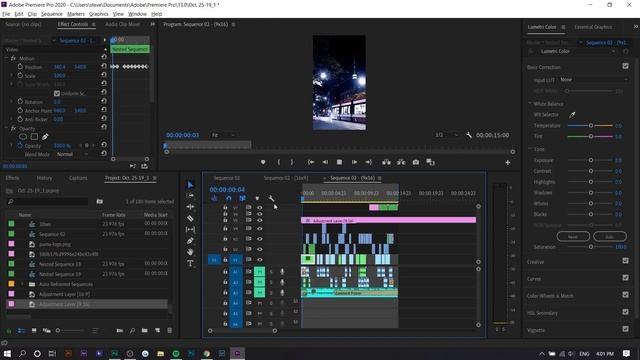Image resolution: width=640 pixels, height=360 pixels.
Task: Collapse the Opacity effect group
Action: coord(7,128)
